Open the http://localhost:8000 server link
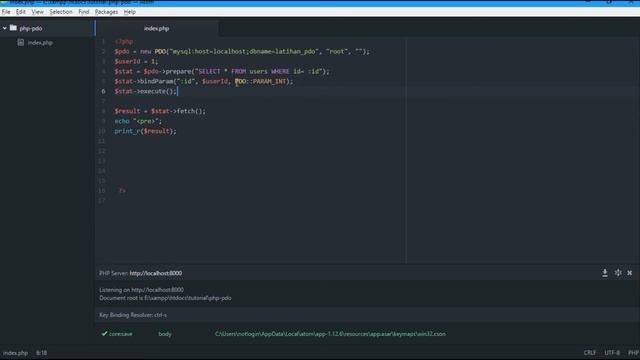 point(156,273)
